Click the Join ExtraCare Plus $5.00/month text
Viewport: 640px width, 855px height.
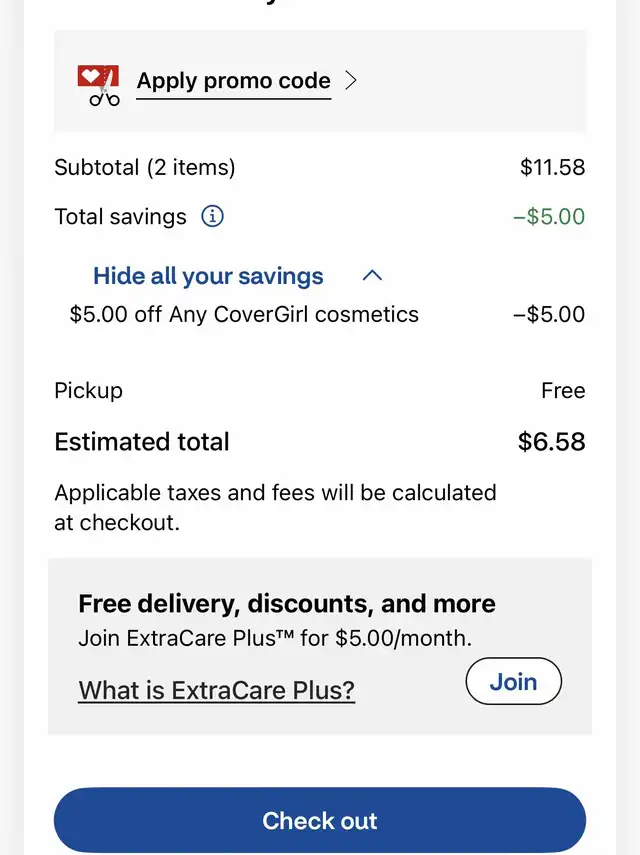[x=275, y=638]
